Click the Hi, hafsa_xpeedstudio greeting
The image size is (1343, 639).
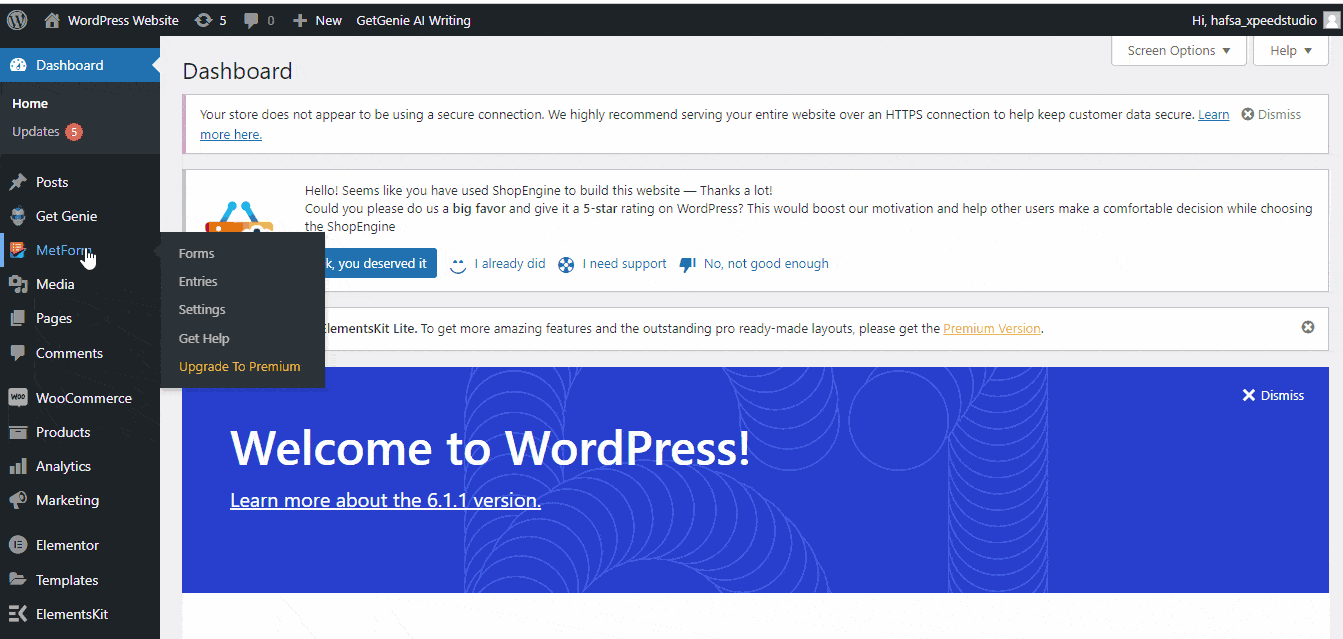point(1255,20)
